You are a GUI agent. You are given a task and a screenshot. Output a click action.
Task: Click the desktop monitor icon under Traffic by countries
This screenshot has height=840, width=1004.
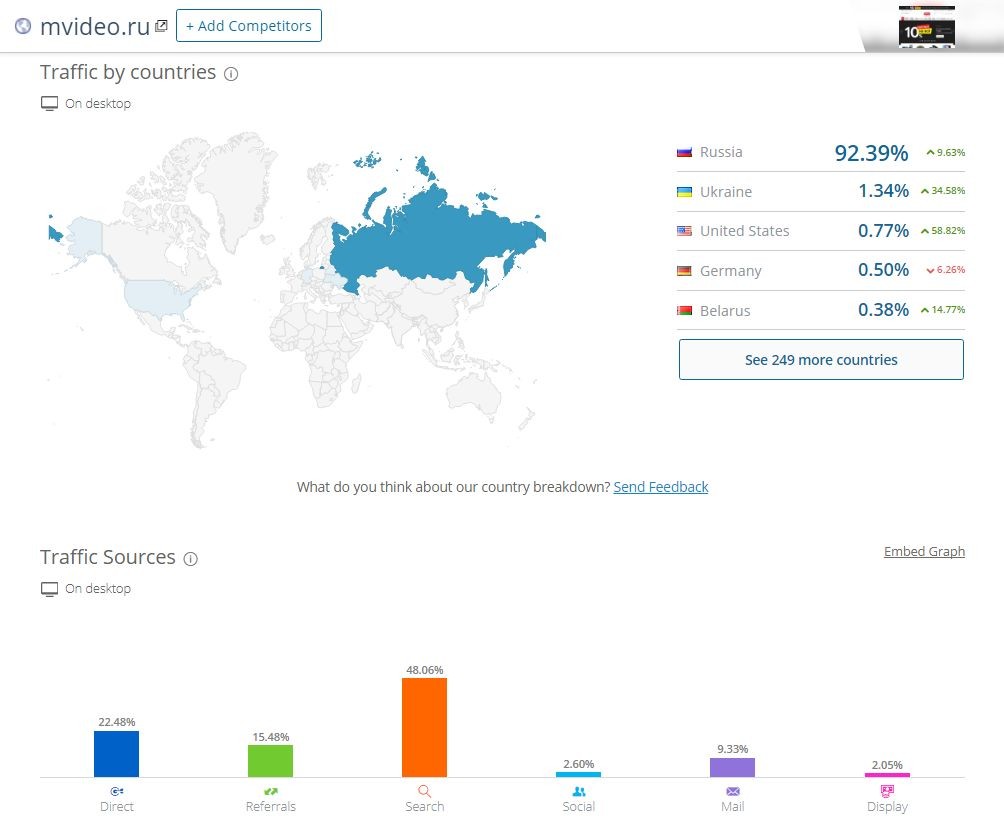49,104
